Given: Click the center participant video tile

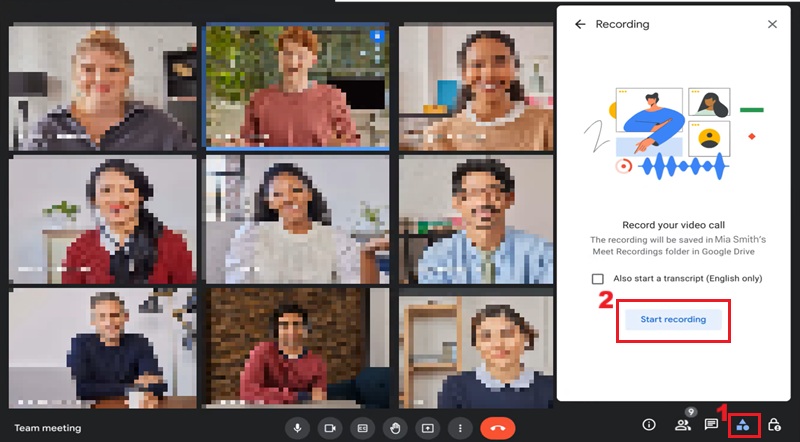Looking at the screenshot, I should coord(295,219).
